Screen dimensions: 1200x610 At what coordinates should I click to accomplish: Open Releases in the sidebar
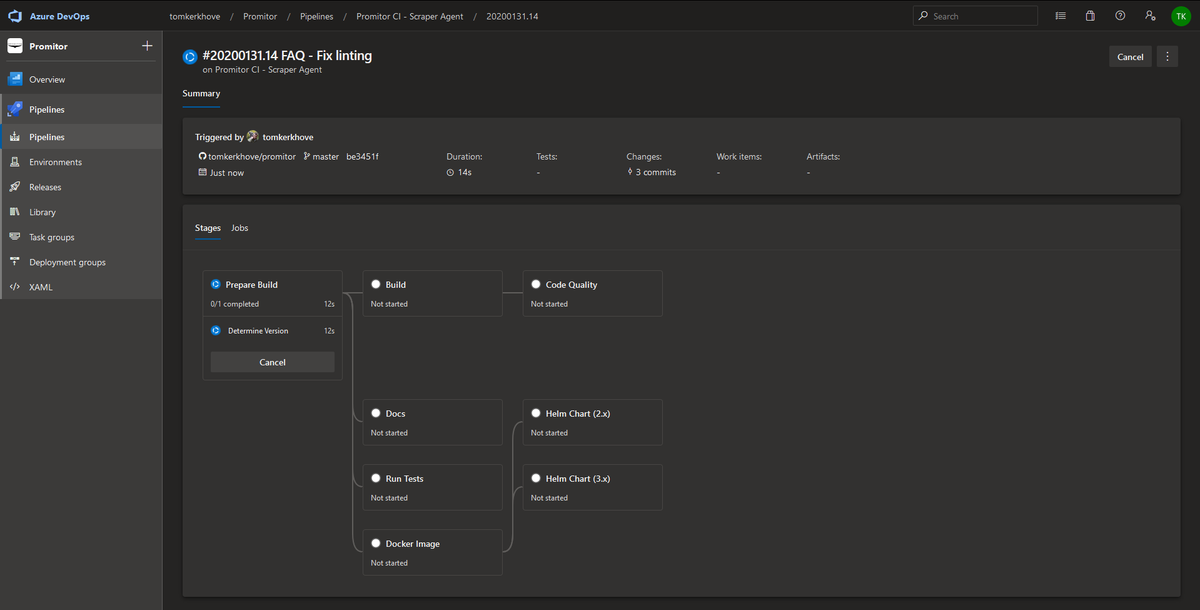pos(81,187)
